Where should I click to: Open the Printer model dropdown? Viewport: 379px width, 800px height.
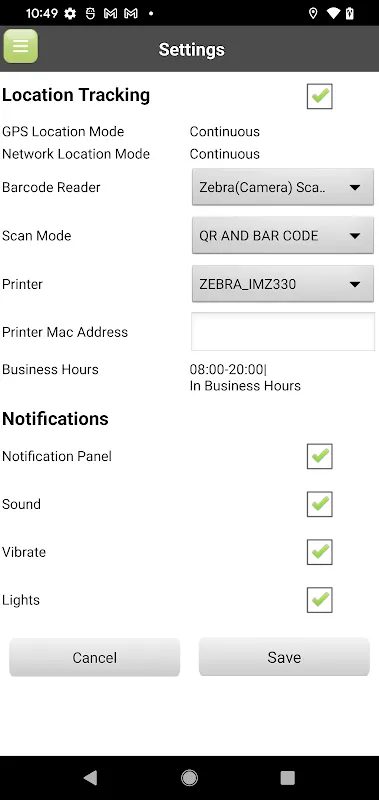[x=283, y=284]
